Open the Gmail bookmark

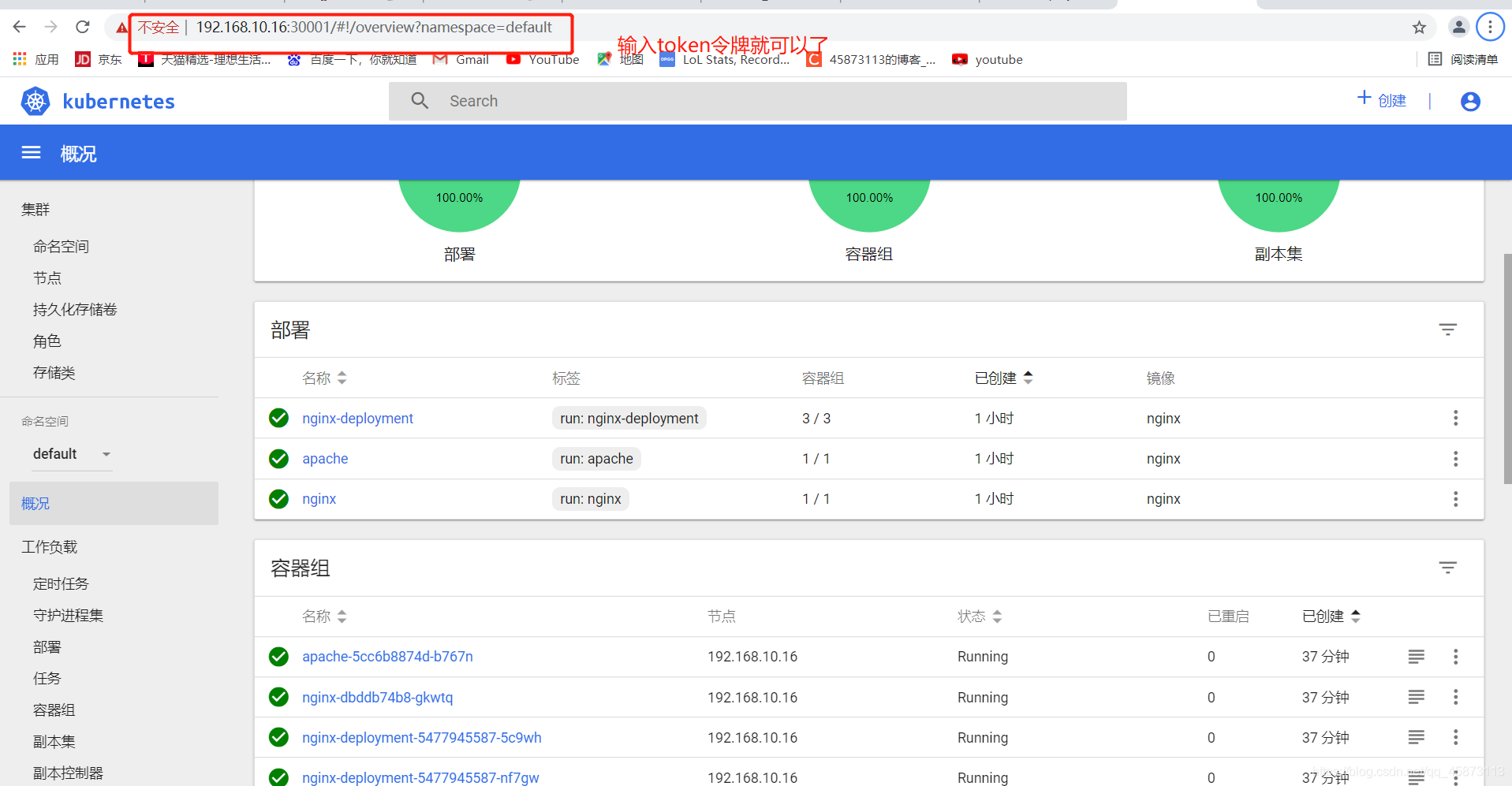461,59
